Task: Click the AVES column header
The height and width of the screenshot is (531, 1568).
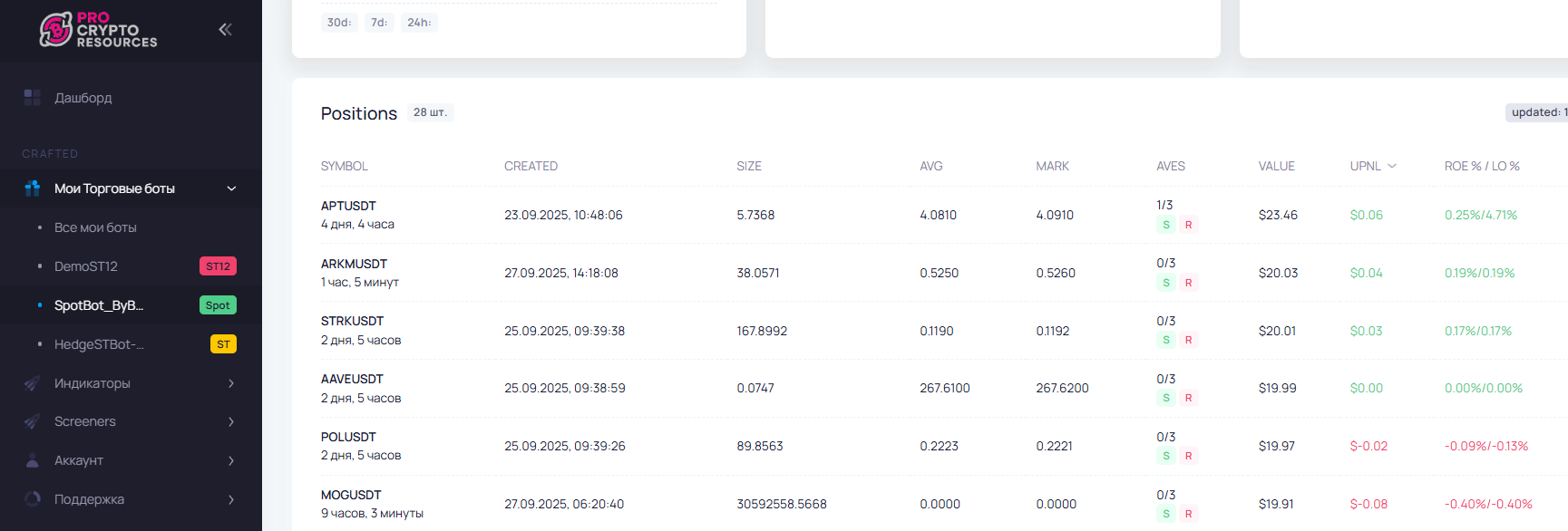Action: pyautogui.click(x=1171, y=166)
